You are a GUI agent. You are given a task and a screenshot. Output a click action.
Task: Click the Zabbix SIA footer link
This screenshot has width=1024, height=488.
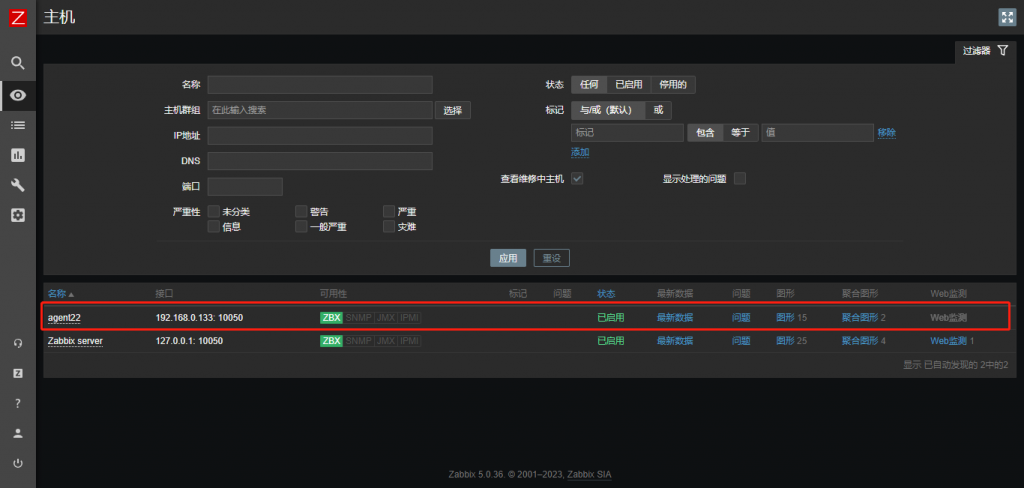click(589, 474)
